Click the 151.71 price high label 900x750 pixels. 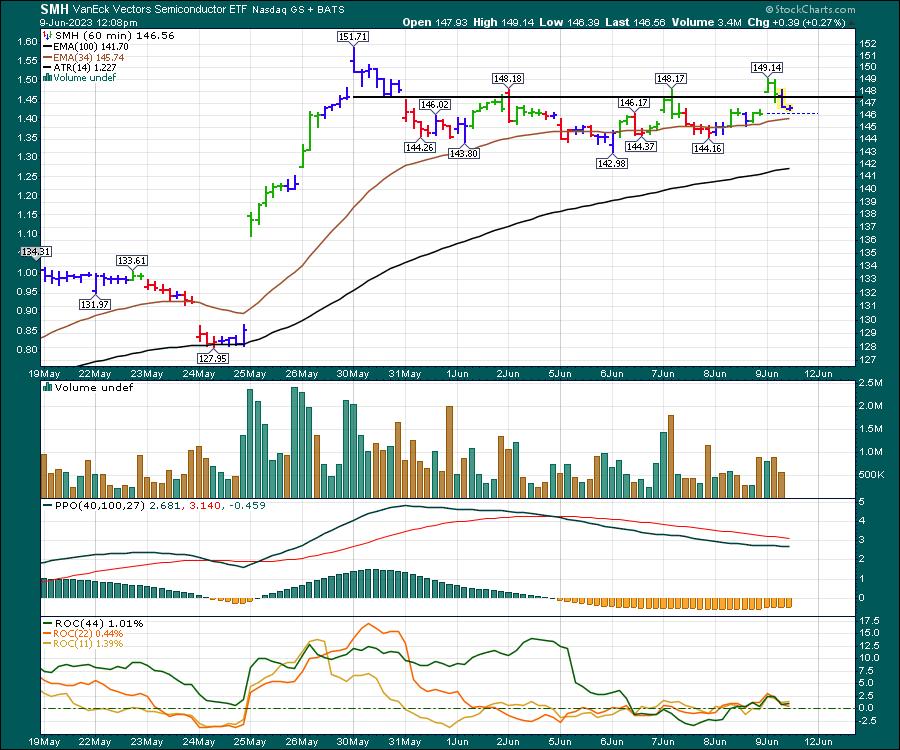tap(353, 36)
